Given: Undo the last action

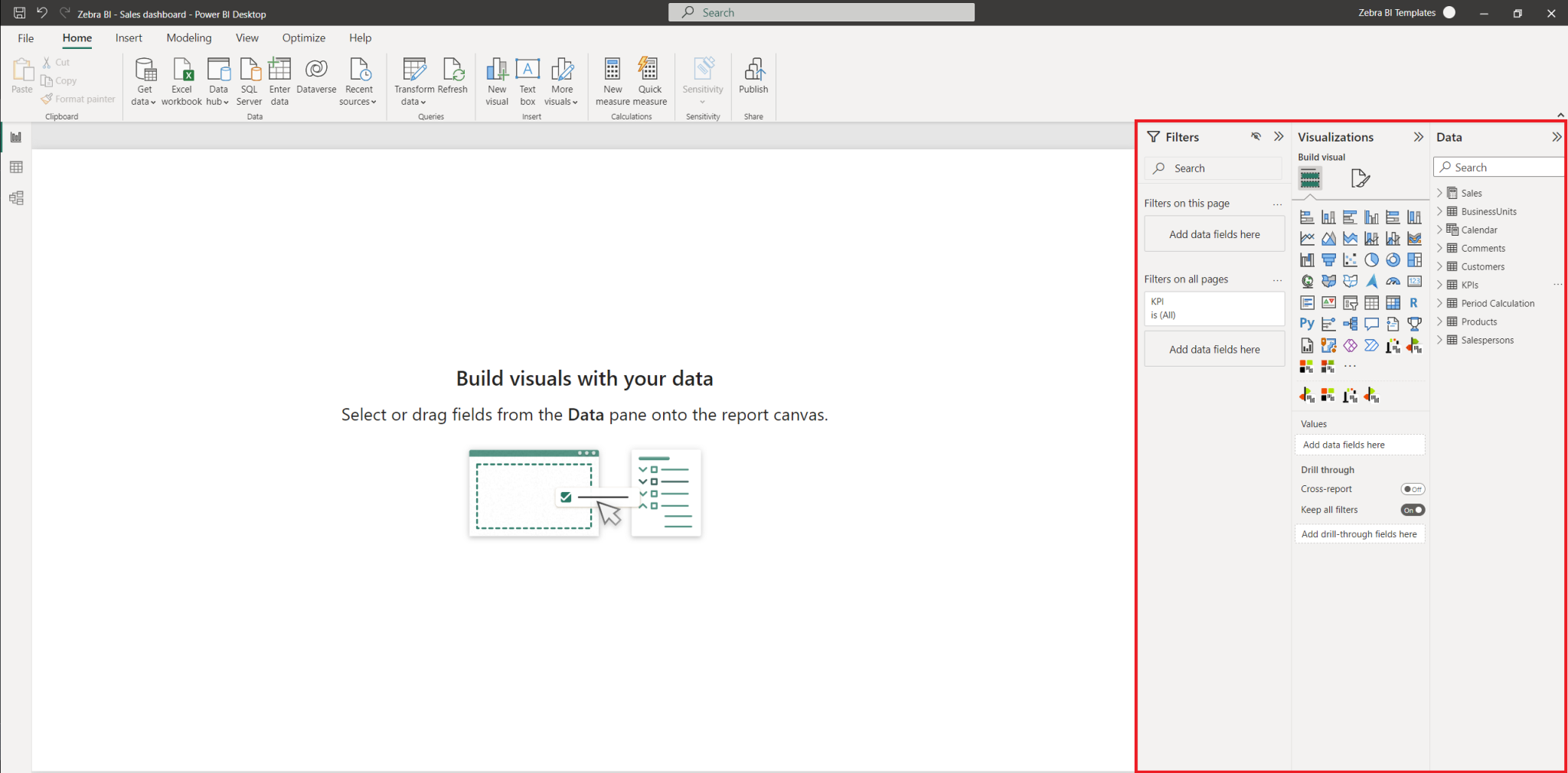Looking at the screenshot, I should [x=42, y=13].
